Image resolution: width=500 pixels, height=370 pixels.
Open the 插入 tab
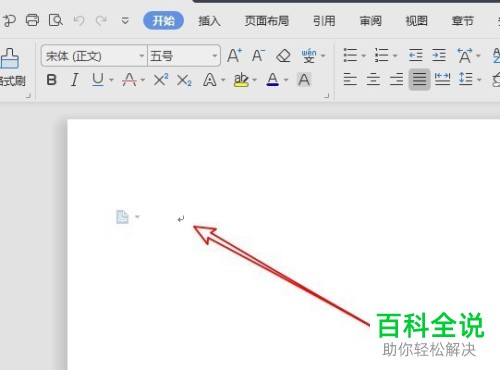coord(209,21)
